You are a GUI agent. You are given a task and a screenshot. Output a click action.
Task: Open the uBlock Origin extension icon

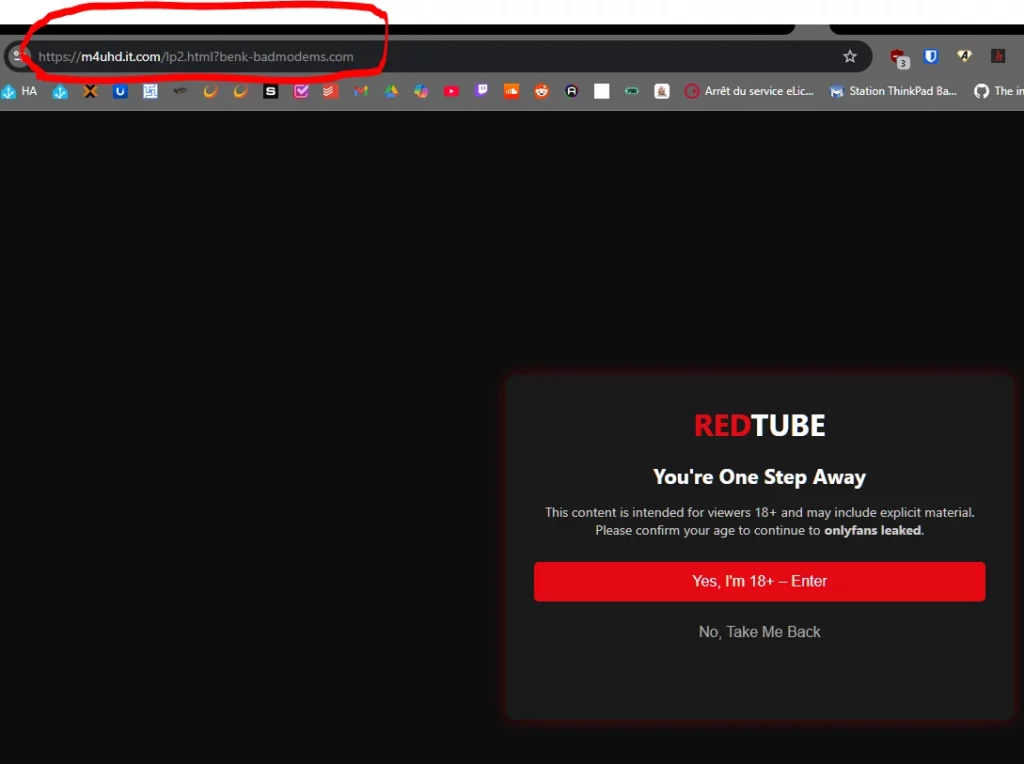(898, 57)
